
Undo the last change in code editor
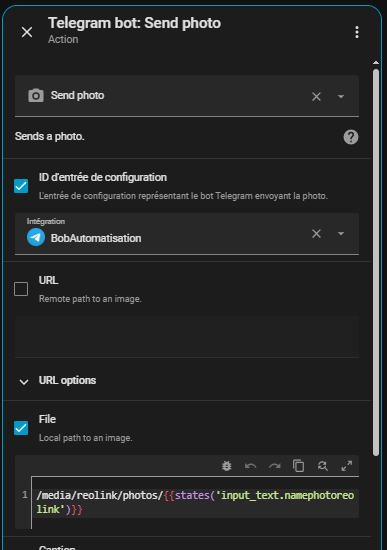pos(251,466)
